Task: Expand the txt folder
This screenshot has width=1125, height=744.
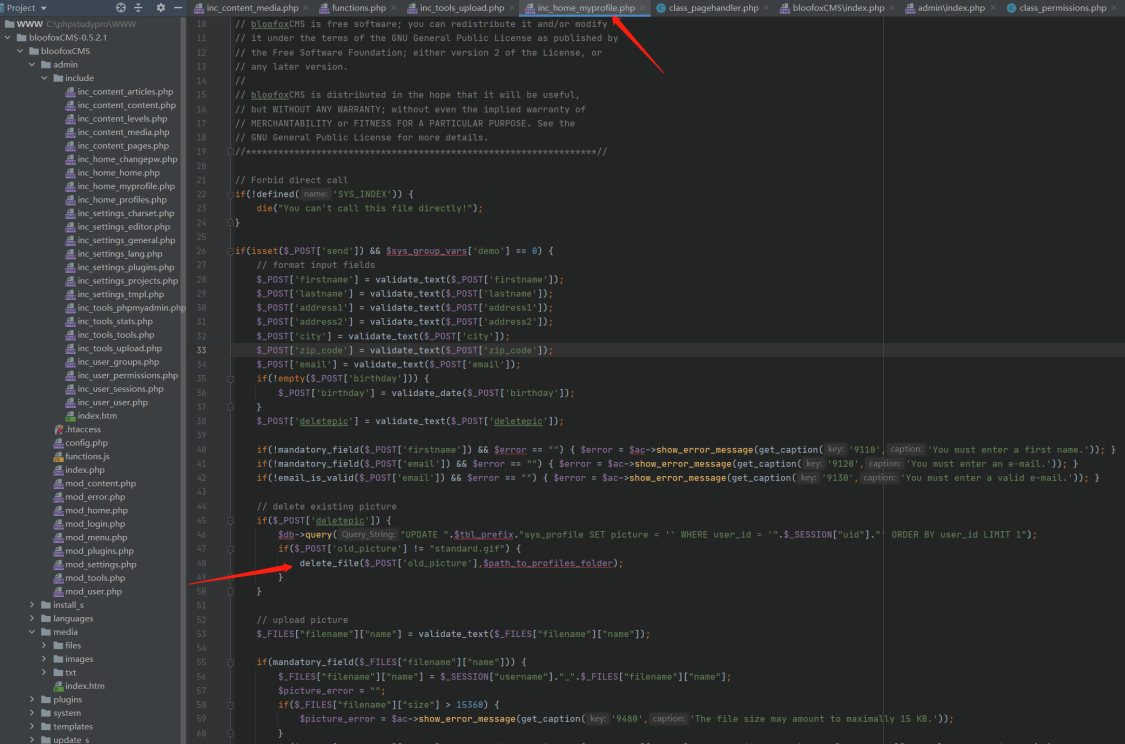Action: pyautogui.click(x=44, y=672)
